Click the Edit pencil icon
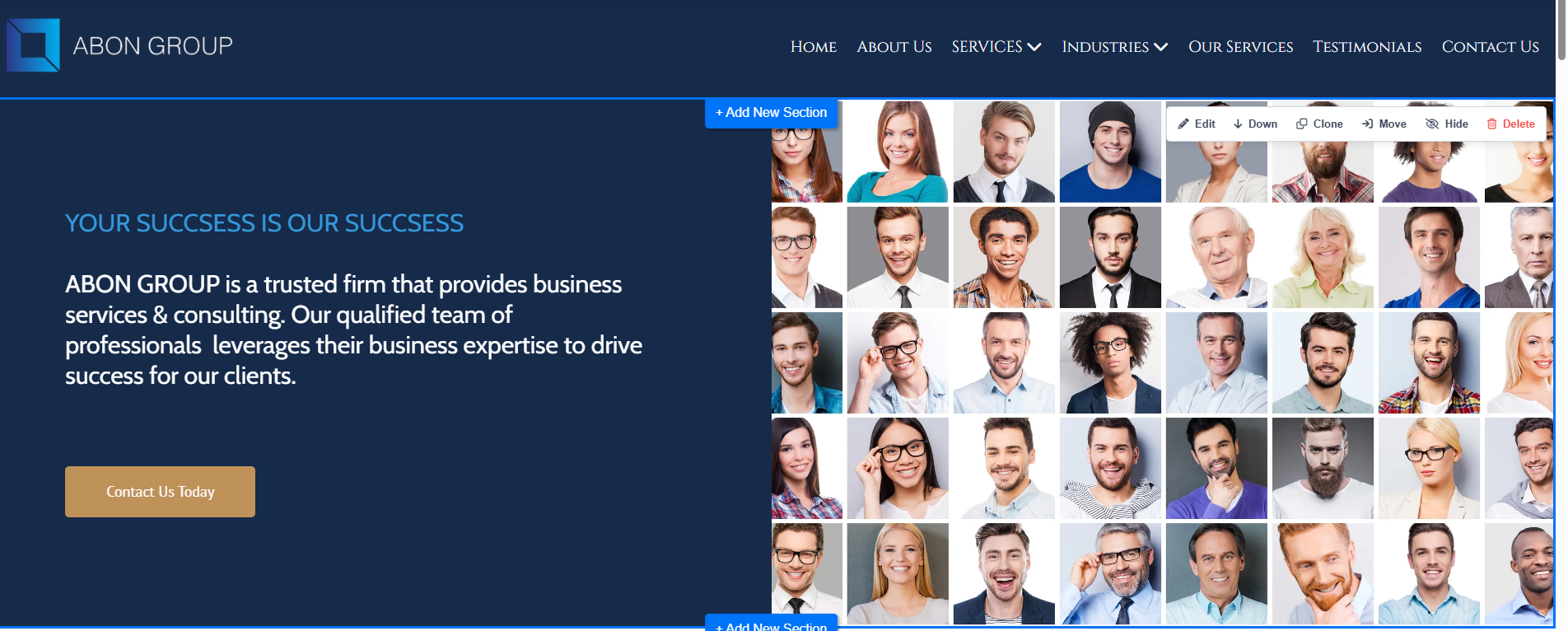 [x=1183, y=124]
